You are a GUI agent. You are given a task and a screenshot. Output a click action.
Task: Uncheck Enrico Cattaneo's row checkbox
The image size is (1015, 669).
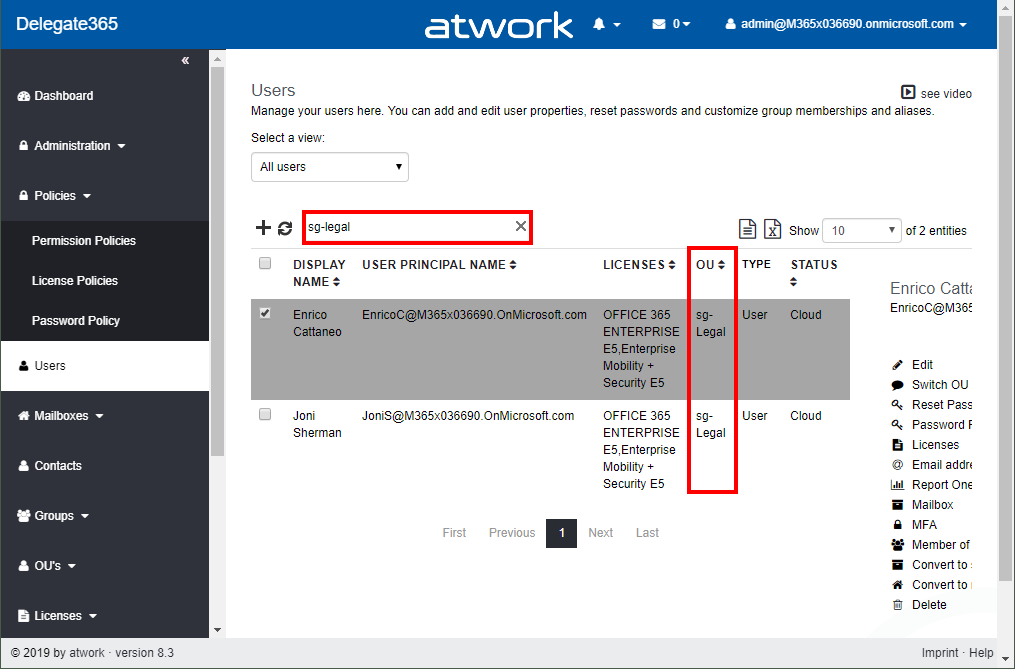tap(265, 313)
